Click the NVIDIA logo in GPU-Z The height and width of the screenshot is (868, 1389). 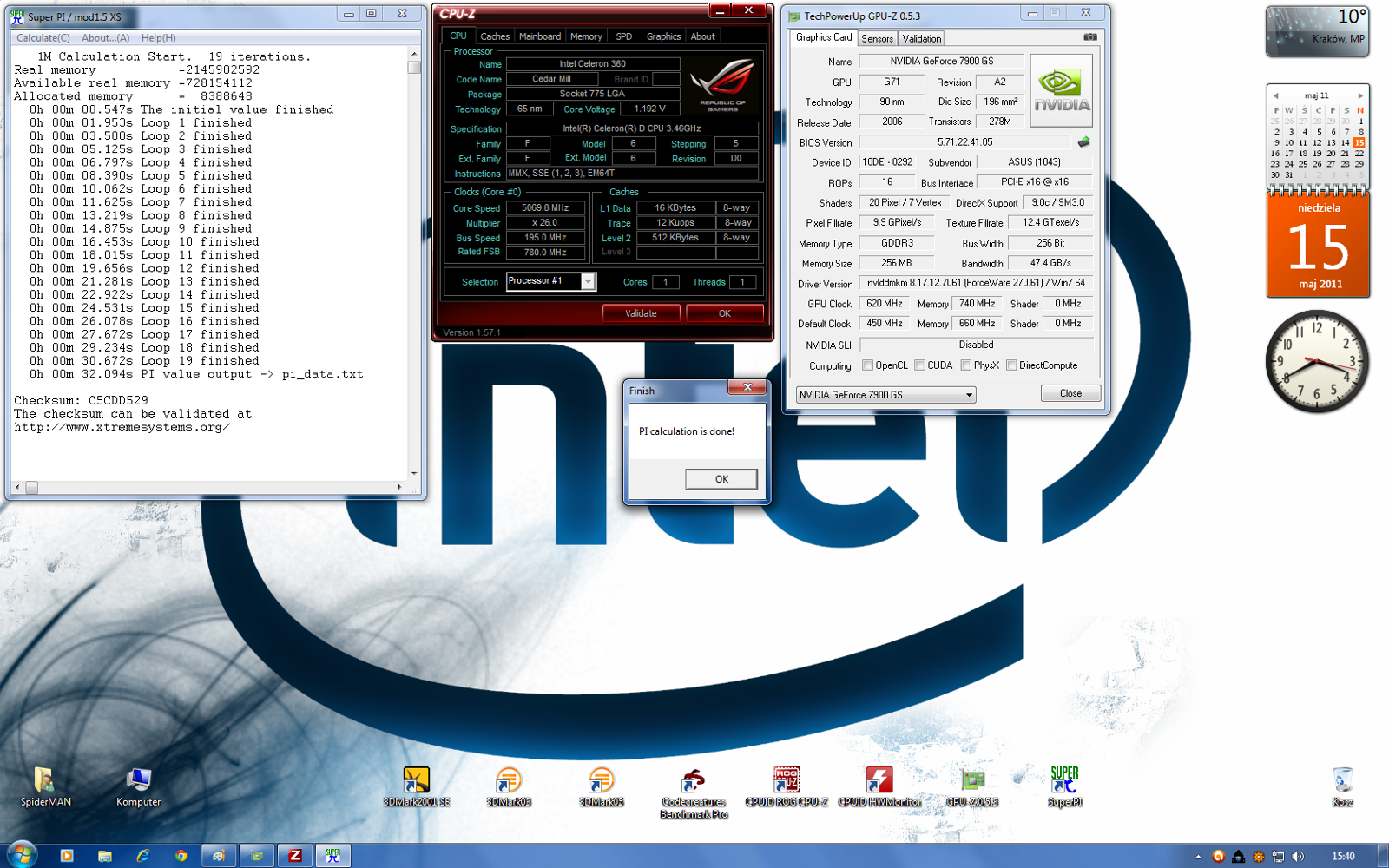tap(1061, 91)
